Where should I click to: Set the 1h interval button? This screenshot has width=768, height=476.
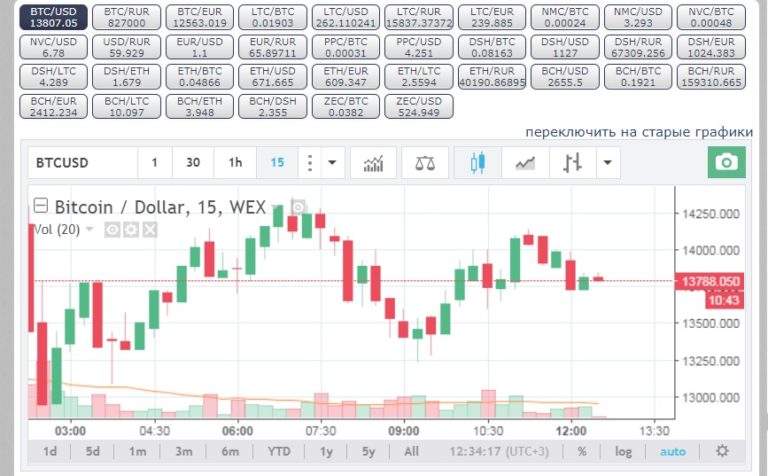236,163
